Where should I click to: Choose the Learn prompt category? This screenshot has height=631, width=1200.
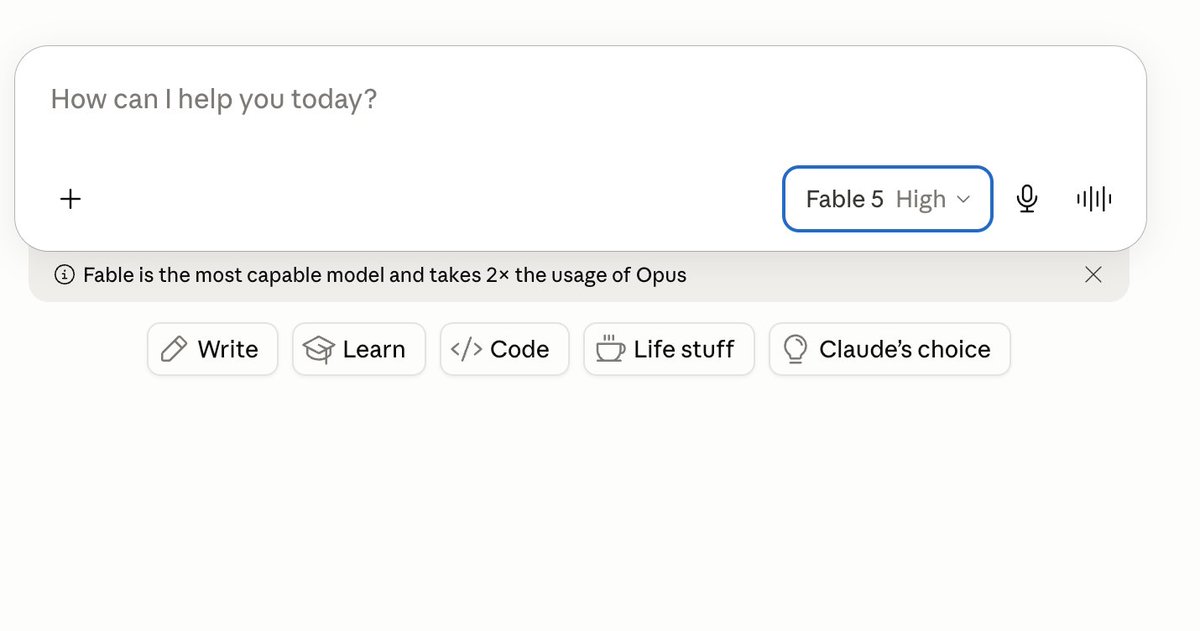click(x=359, y=349)
